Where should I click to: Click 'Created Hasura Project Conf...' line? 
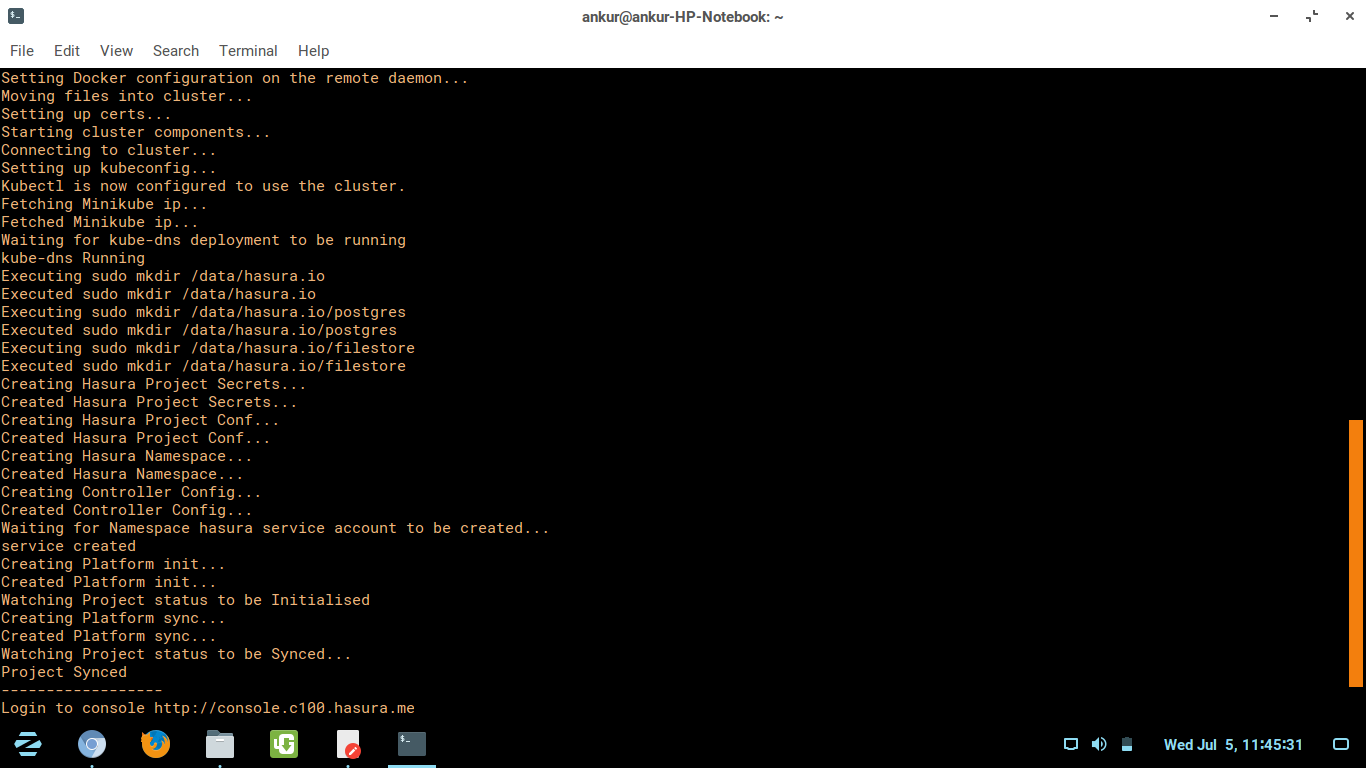tap(136, 438)
